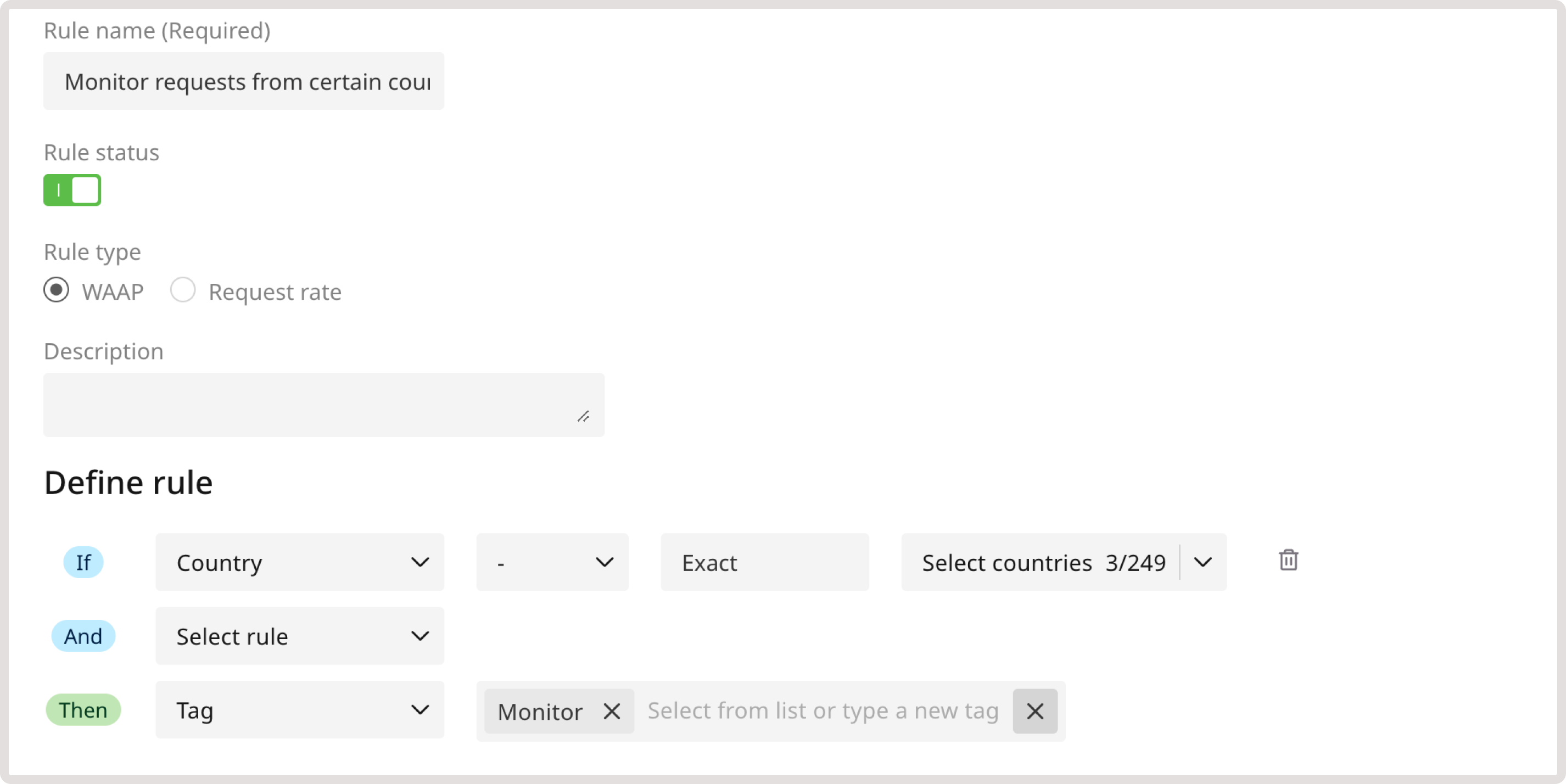Clear all tags with the X button
The width and height of the screenshot is (1566, 784).
pos(1034,711)
